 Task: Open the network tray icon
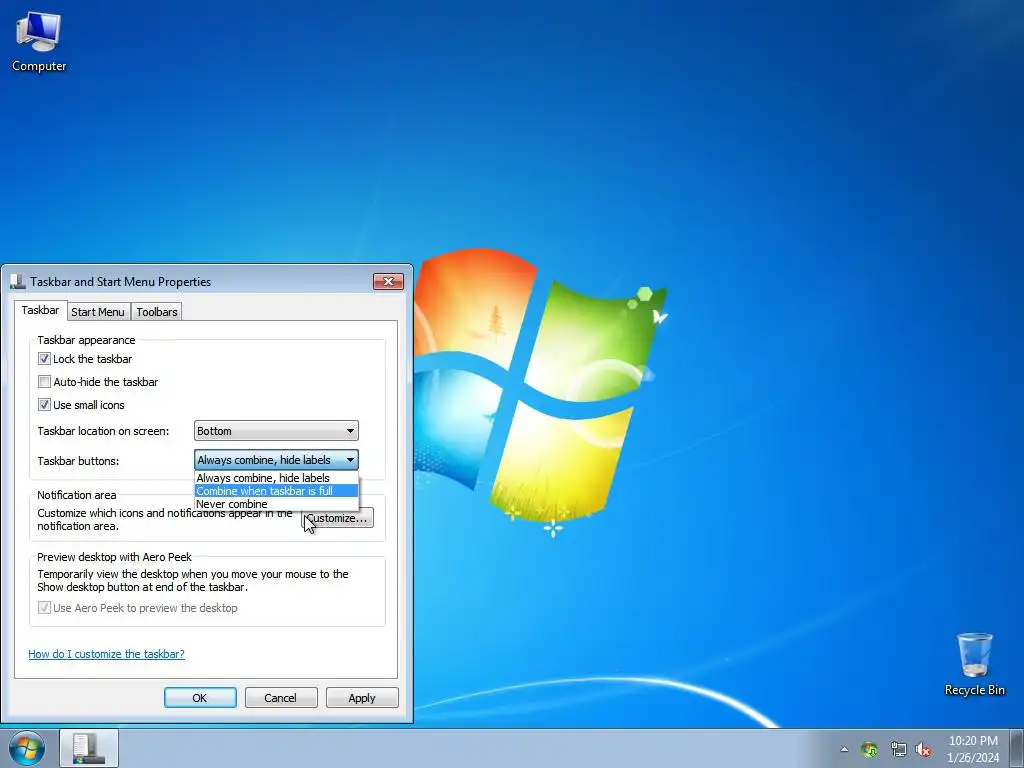tap(898, 749)
